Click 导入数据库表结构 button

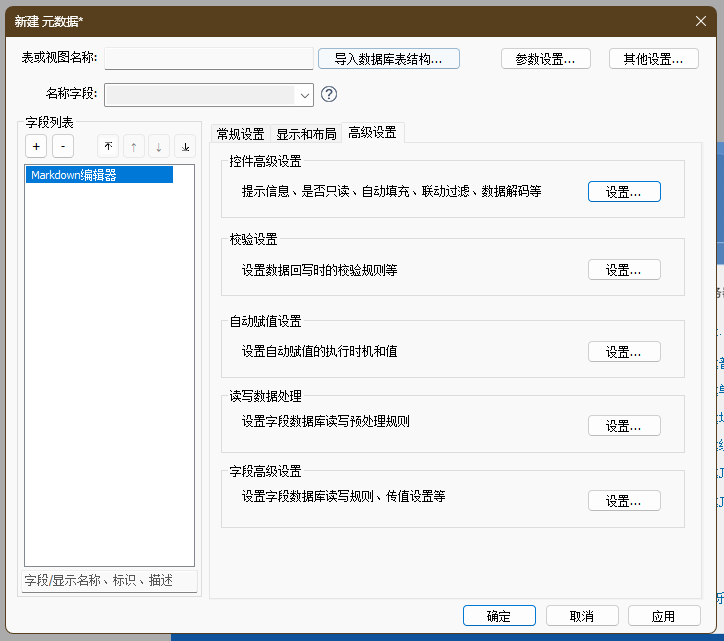click(x=388, y=59)
